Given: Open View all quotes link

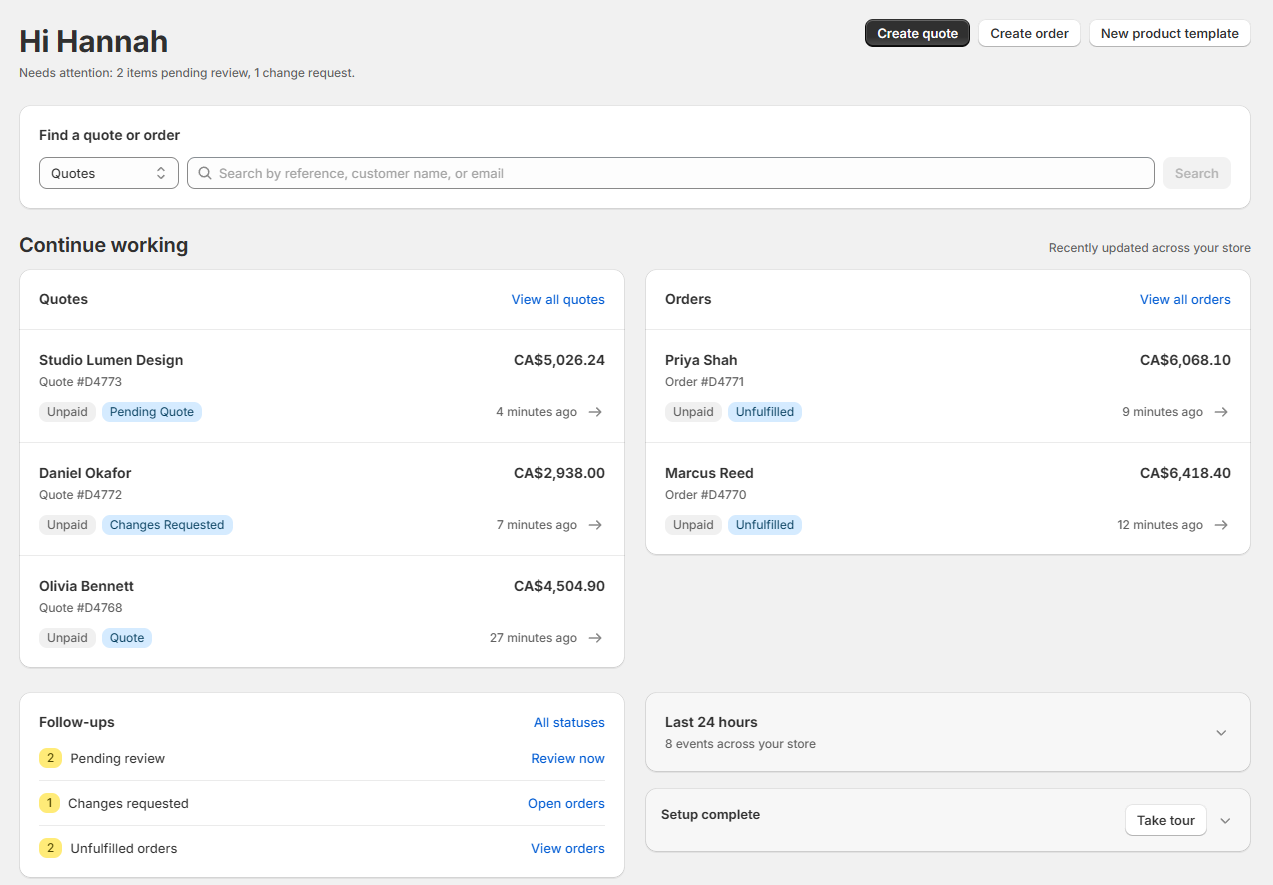Looking at the screenshot, I should (558, 300).
